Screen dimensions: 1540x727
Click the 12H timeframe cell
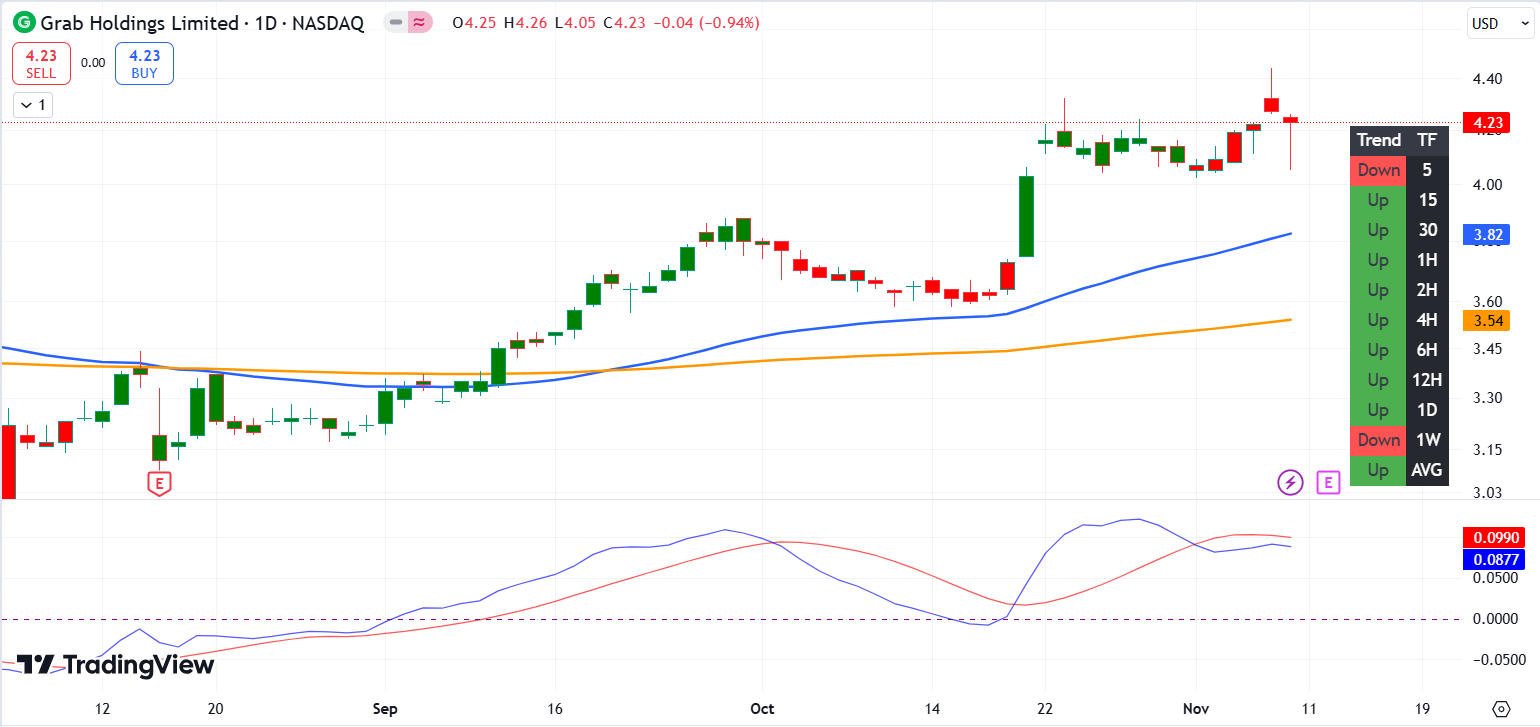[x=1427, y=380]
